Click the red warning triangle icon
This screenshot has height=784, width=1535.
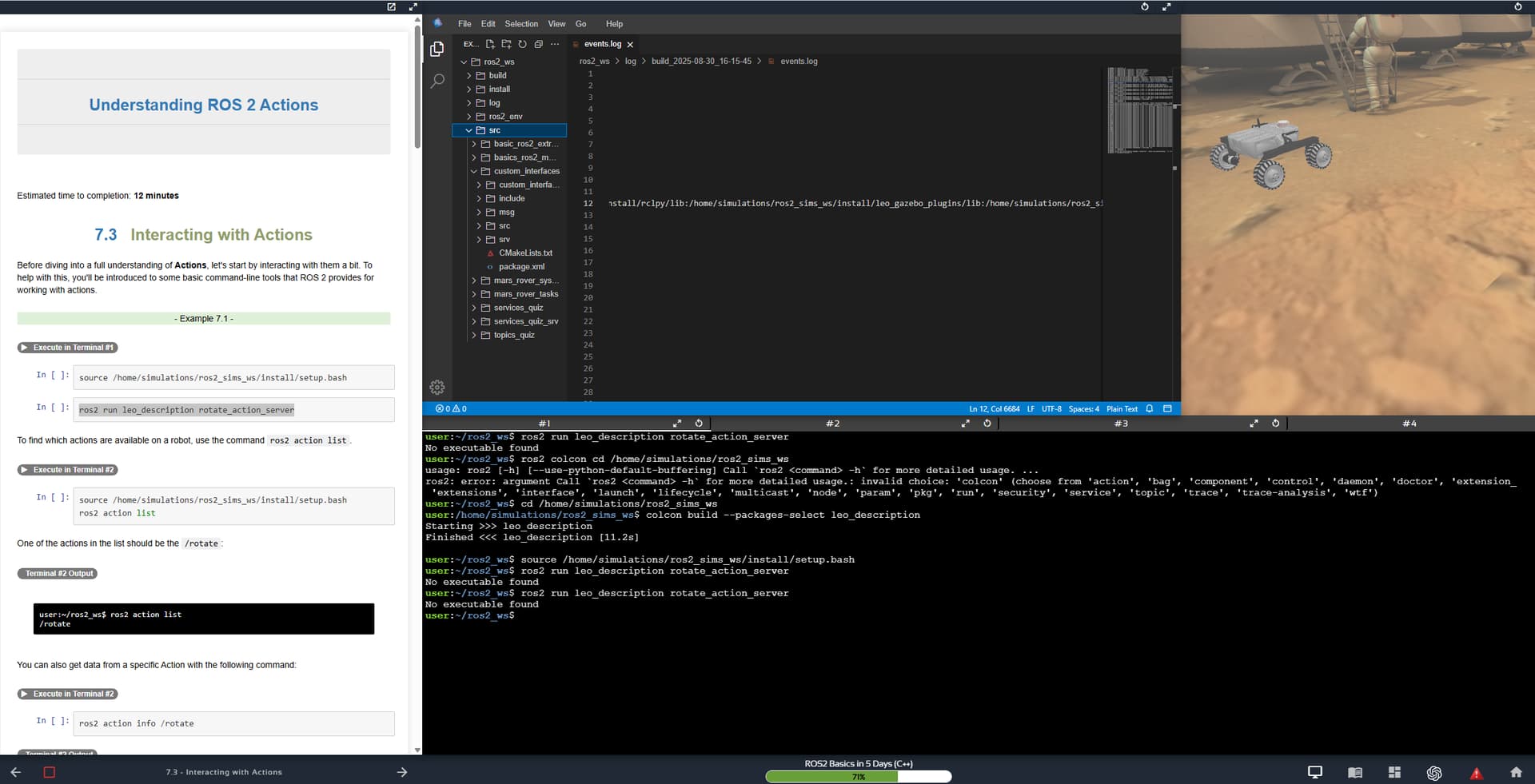click(1476, 773)
